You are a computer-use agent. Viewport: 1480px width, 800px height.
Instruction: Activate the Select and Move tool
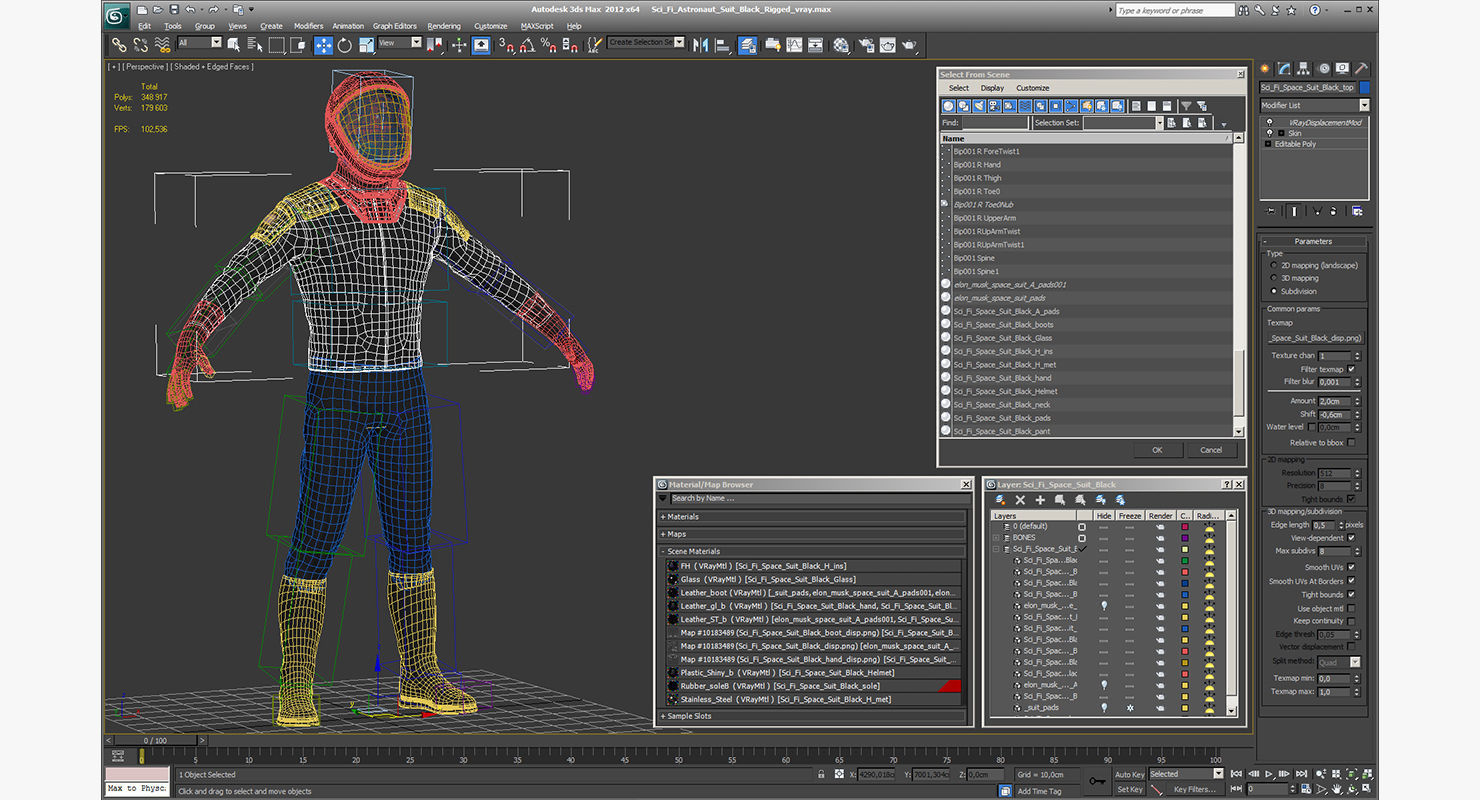pos(323,45)
